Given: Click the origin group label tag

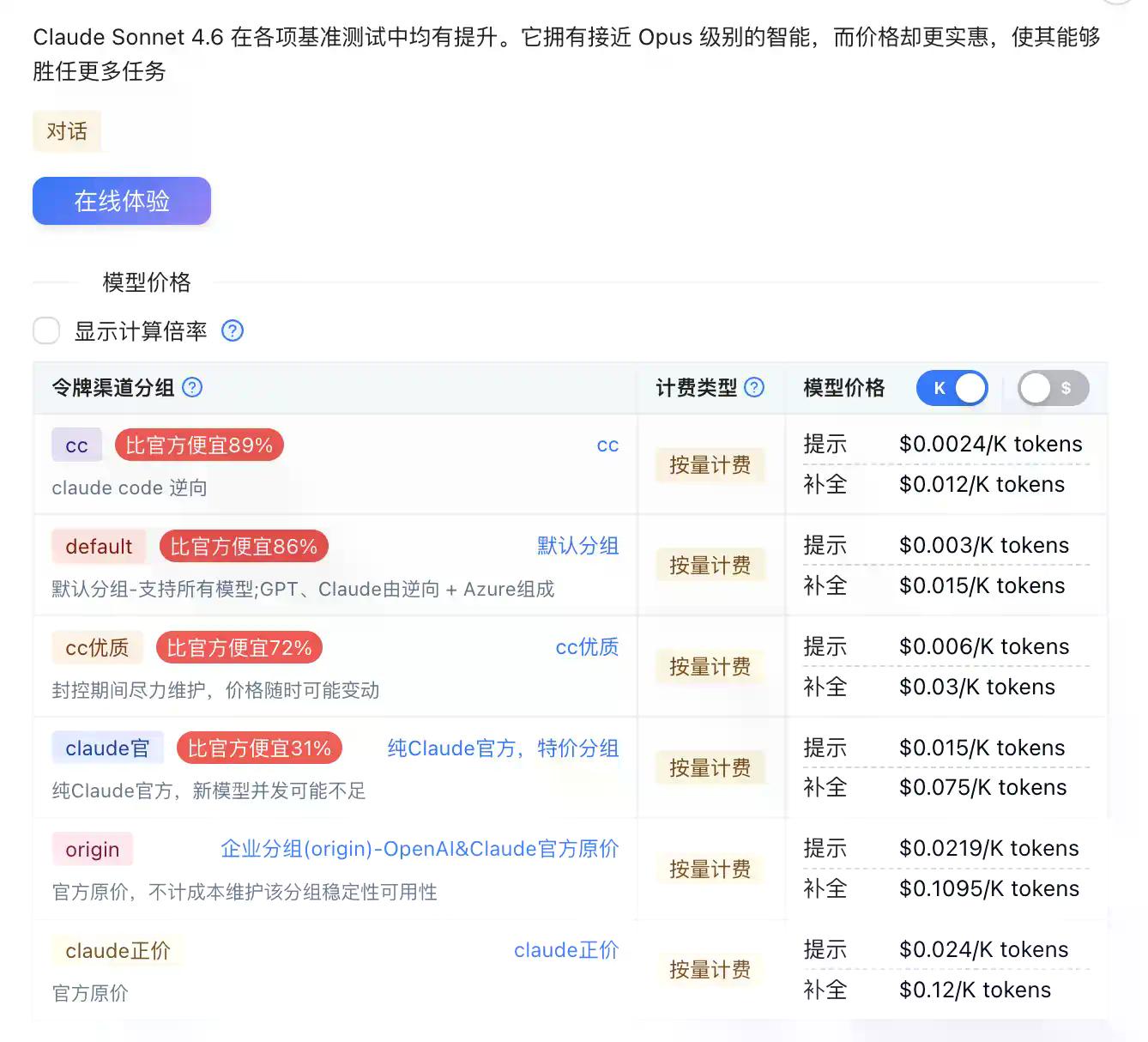Looking at the screenshot, I should (x=92, y=849).
